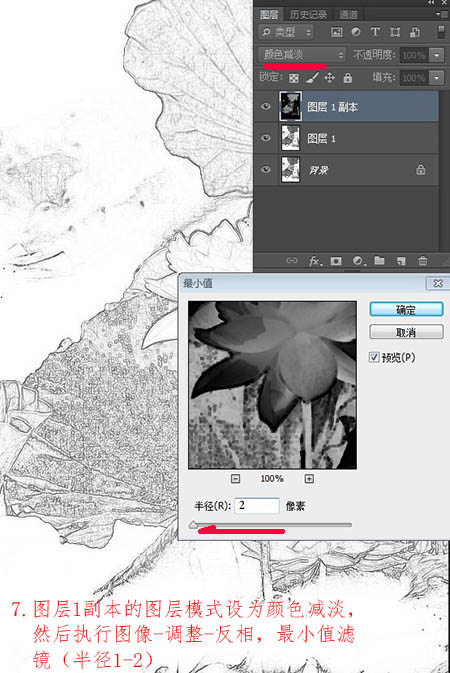Switch to the 图层 tab

click(269, 15)
